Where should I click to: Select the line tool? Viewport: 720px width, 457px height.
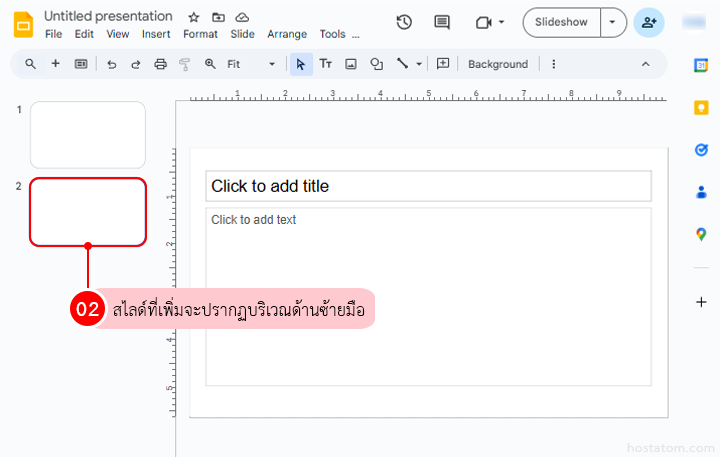click(x=402, y=63)
